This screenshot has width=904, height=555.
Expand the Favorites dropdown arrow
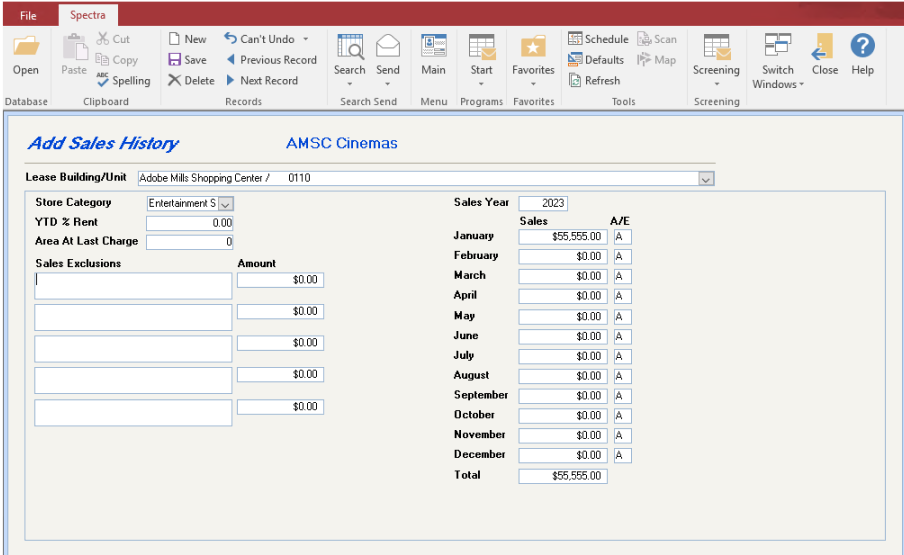(533, 84)
